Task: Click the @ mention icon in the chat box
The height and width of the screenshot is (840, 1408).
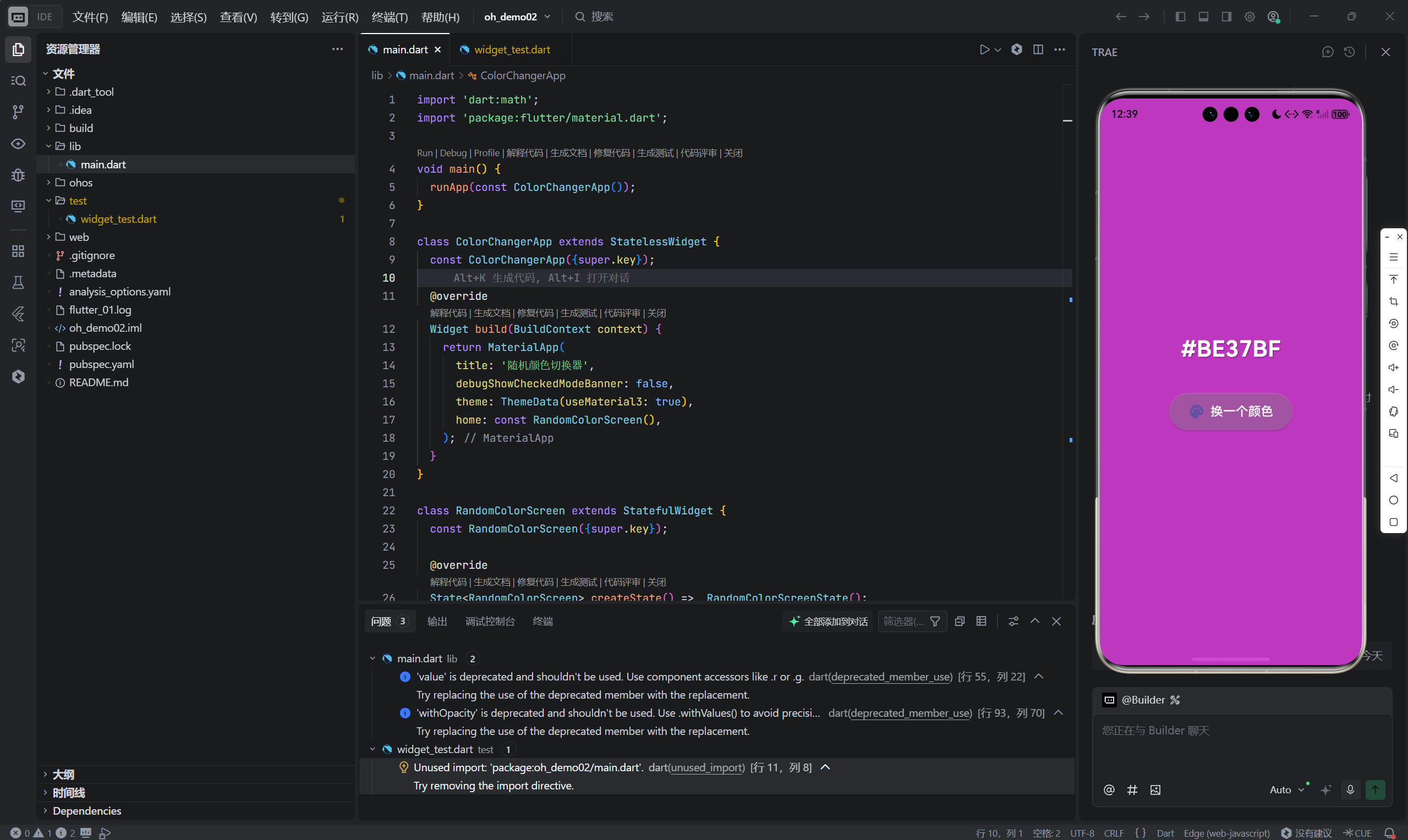Action: [x=1109, y=789]
